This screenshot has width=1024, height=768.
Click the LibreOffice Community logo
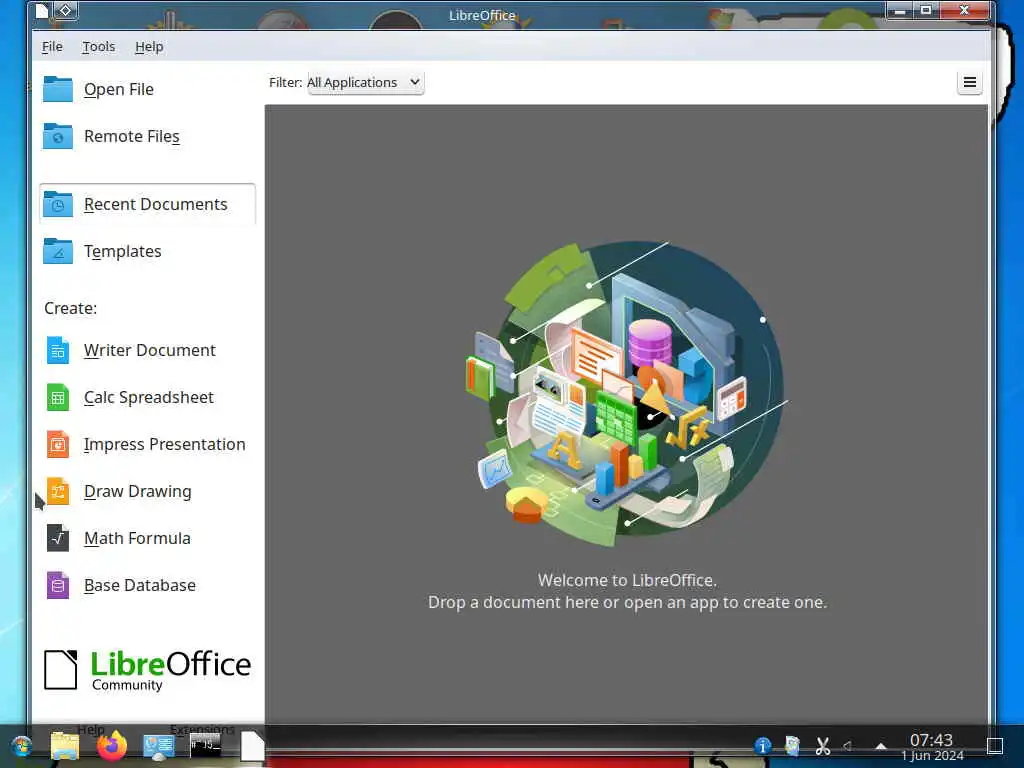coord(148,670)
